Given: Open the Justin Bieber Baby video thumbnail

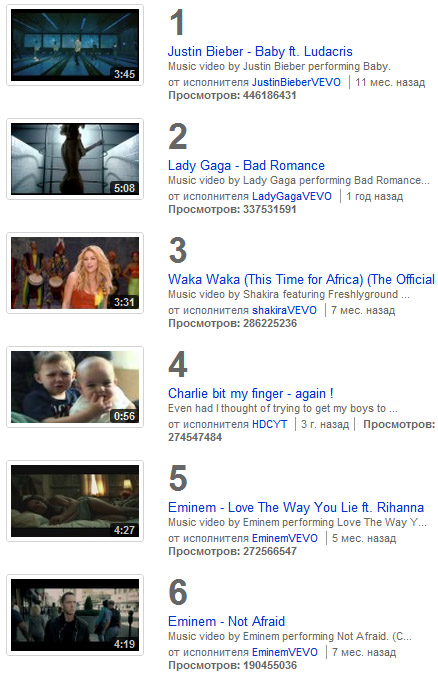Looking at the screenshot, I should 75,45.
